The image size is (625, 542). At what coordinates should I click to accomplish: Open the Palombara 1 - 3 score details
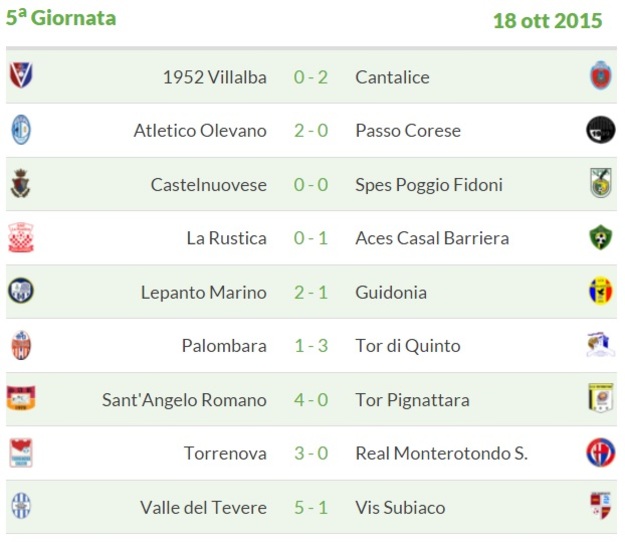311,346
